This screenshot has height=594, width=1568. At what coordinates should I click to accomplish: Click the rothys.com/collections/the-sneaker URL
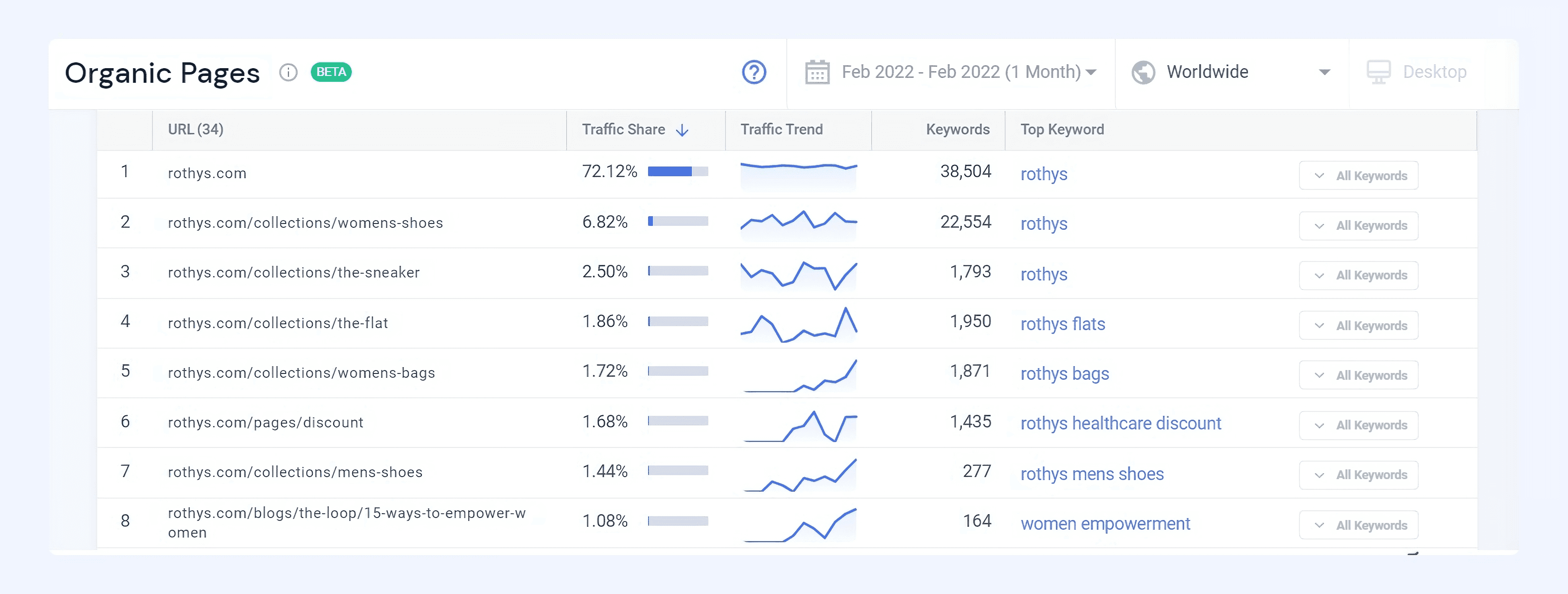point(293,272)
